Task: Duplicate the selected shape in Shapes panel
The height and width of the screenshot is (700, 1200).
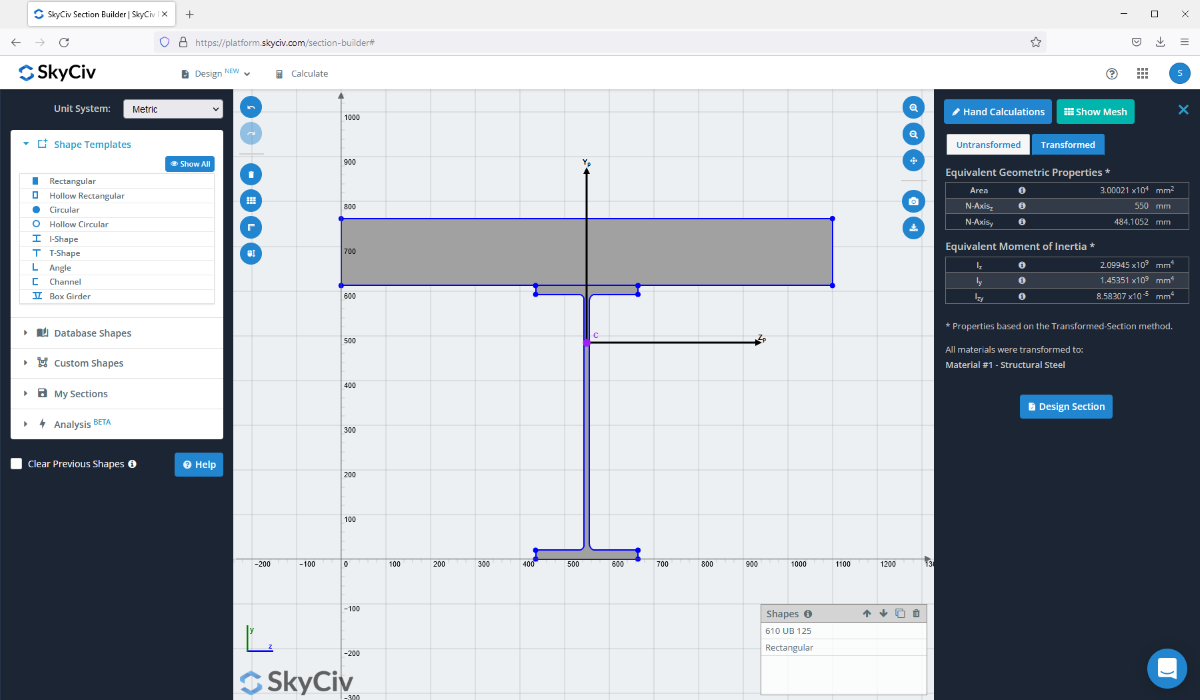Action: (x=899, y=613)
